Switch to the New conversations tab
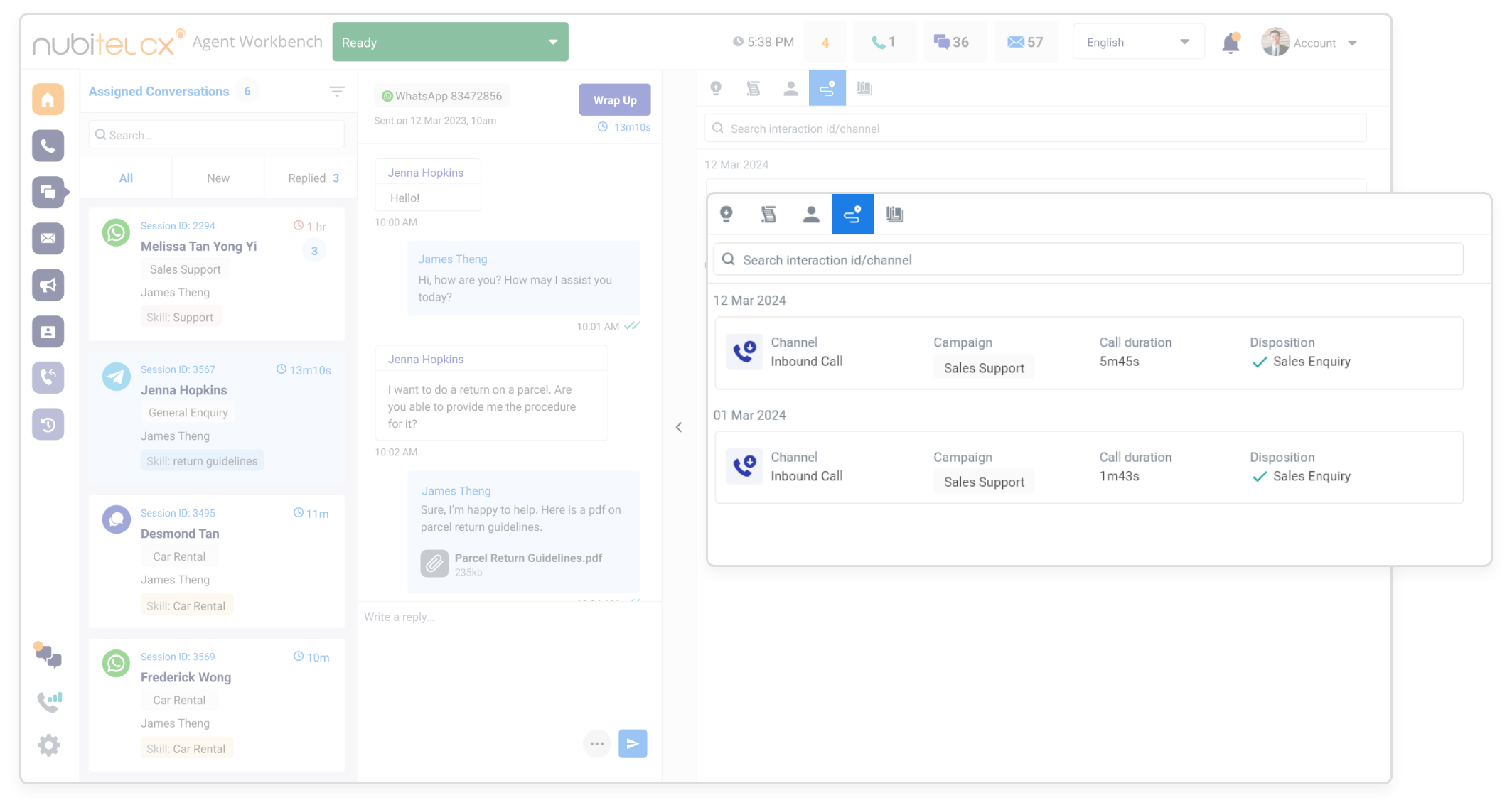This screenshot has height=810, width=1512. click(x=218, y=178)
